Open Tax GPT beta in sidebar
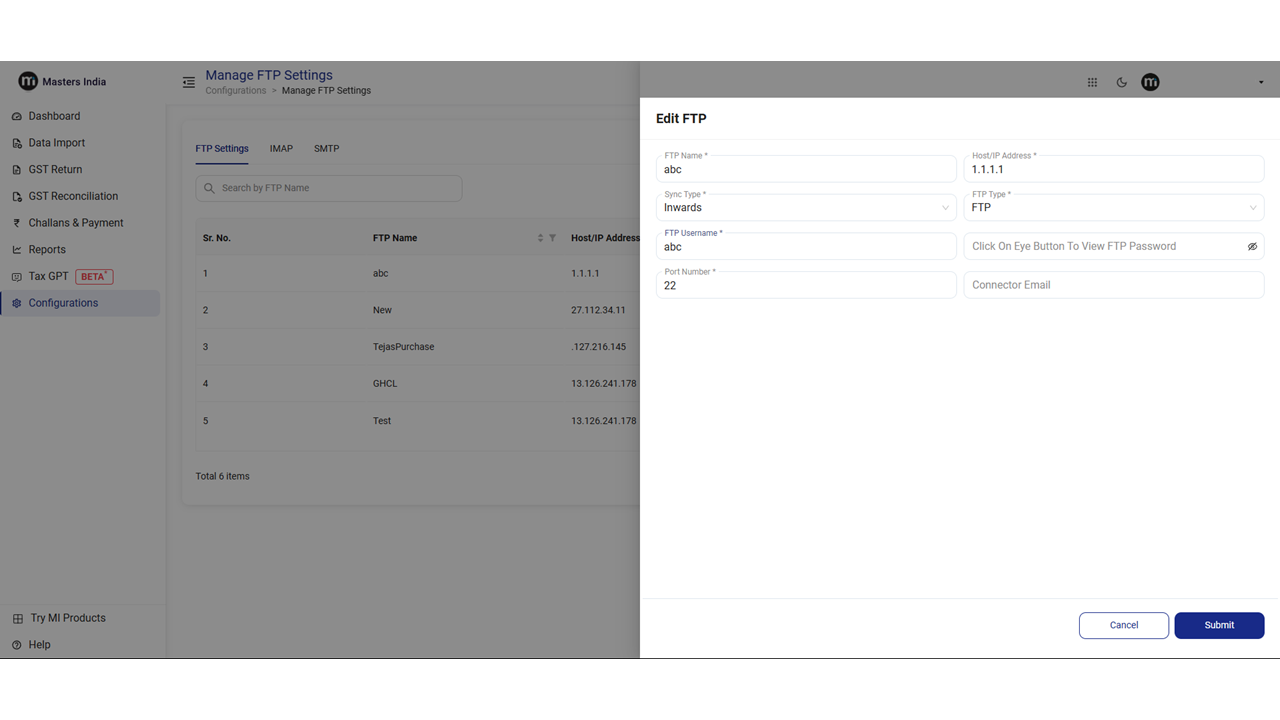The height and width of the screenshot is (720, 1280). coord(49,276)
